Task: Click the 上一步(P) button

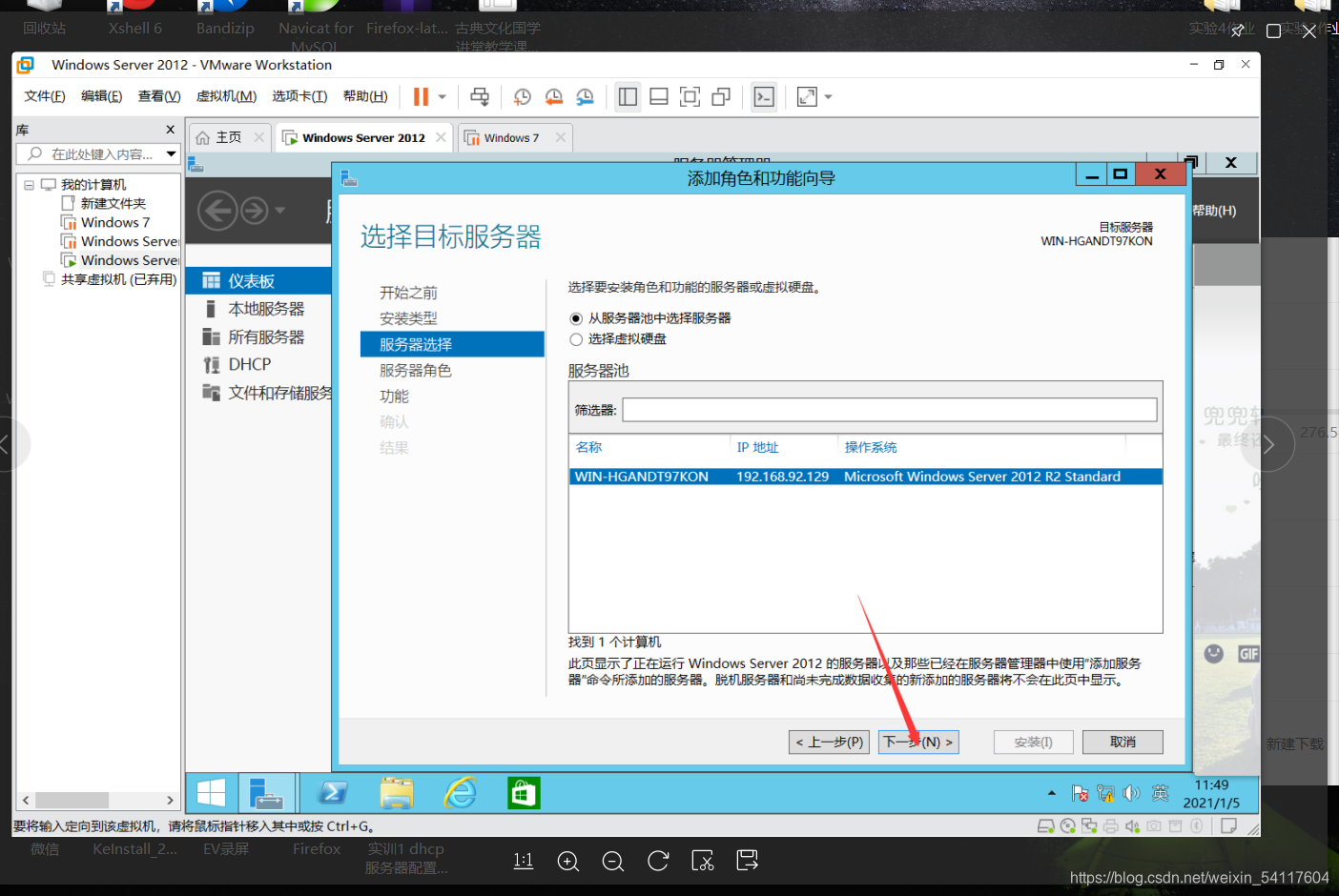Action: (829, 742)
